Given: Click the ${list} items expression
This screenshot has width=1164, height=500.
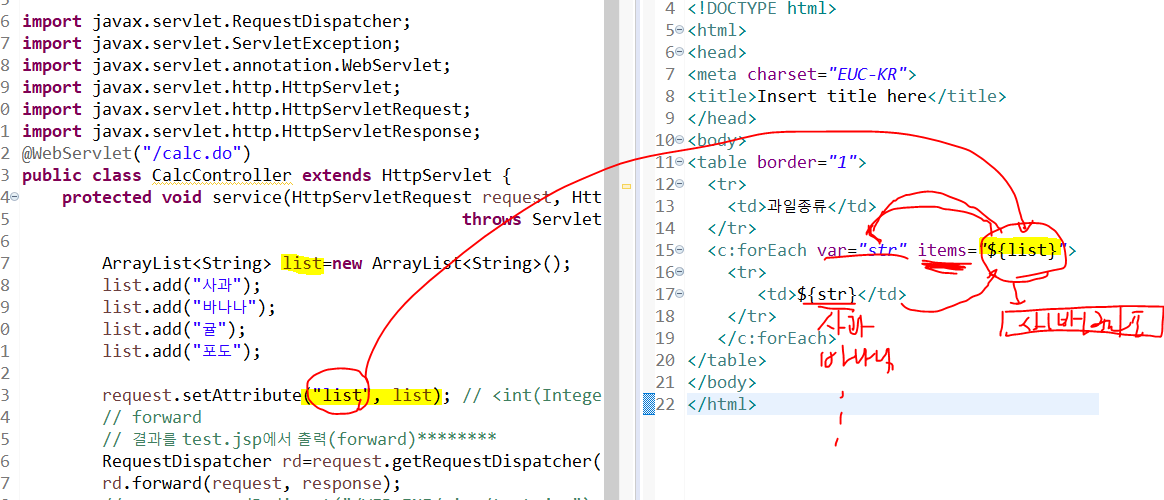Looking at the screenshot, I should pyautogui.click(x=1022, y=250).
